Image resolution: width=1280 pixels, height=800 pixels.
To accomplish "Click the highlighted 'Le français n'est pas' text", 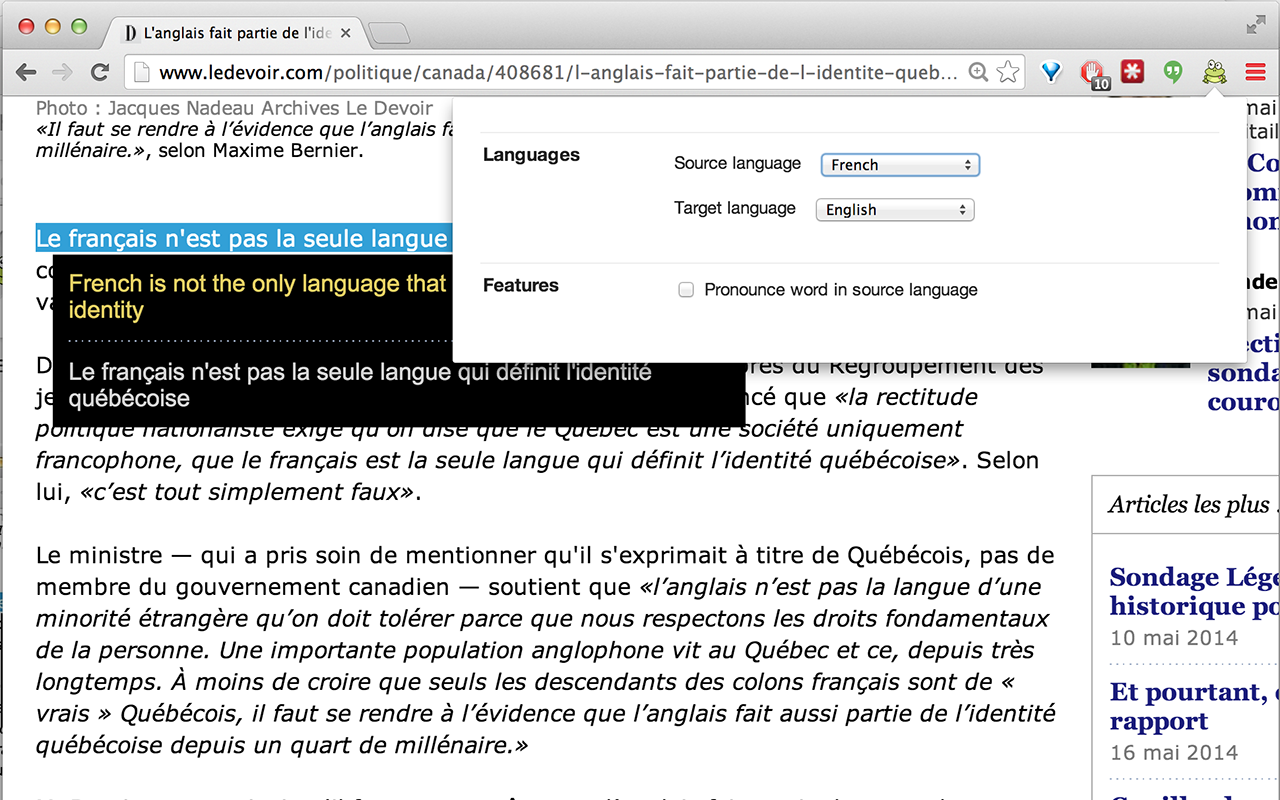I will tap(244, 238).
